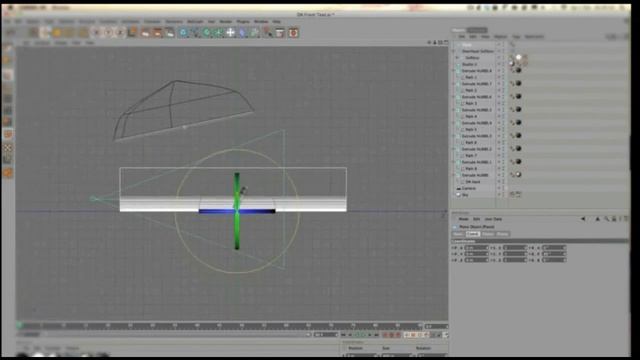This screenshot has height=360, width=640.
Task: Select the Sky object row
Action: [x=465, y=195]
